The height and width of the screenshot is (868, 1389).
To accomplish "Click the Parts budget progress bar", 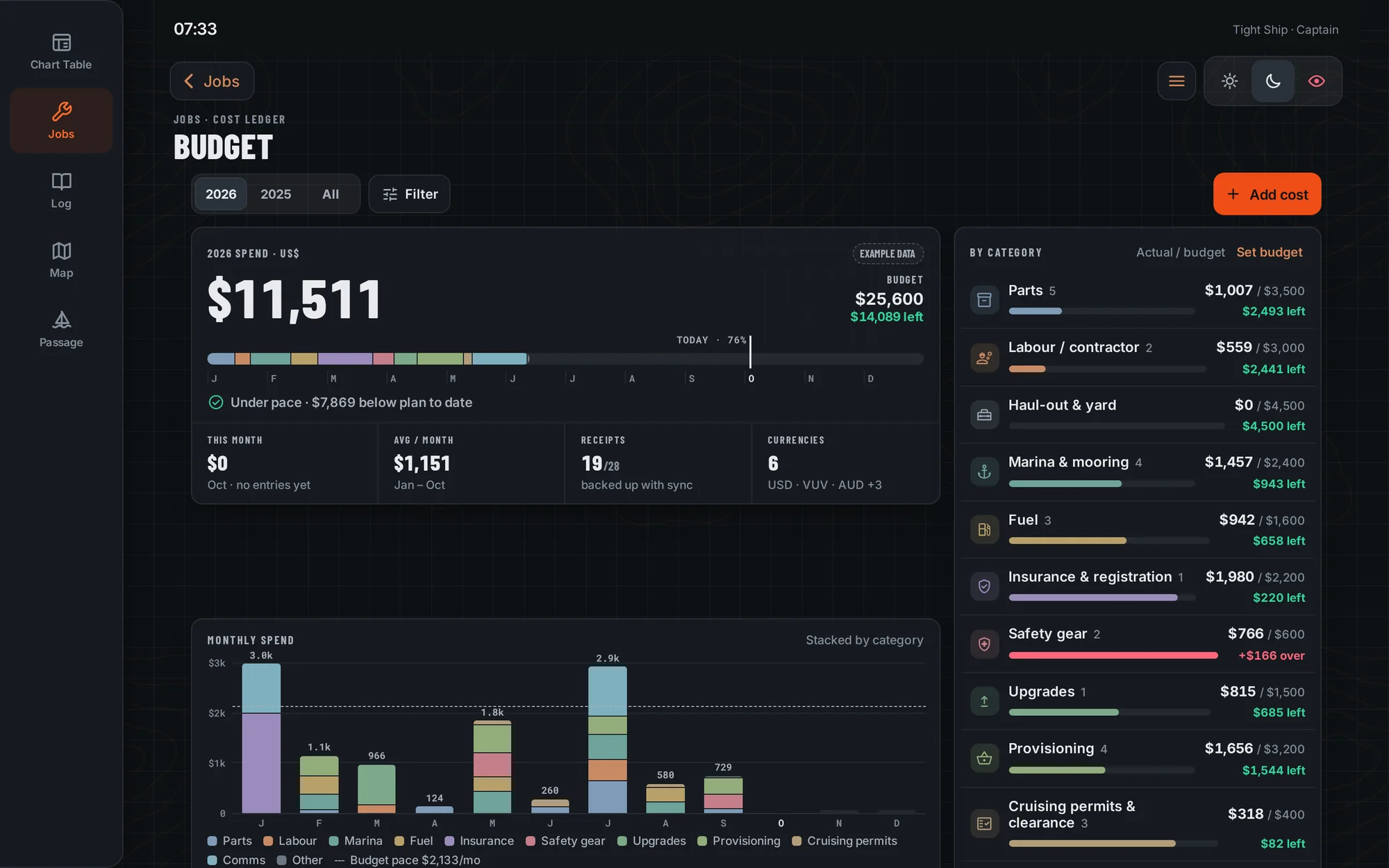I will 1101,311.
